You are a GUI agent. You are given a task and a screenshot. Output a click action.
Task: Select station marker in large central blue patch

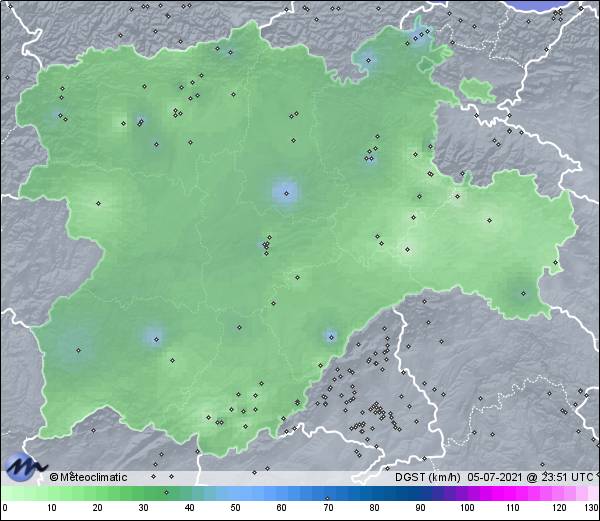(x=287, y=193)
